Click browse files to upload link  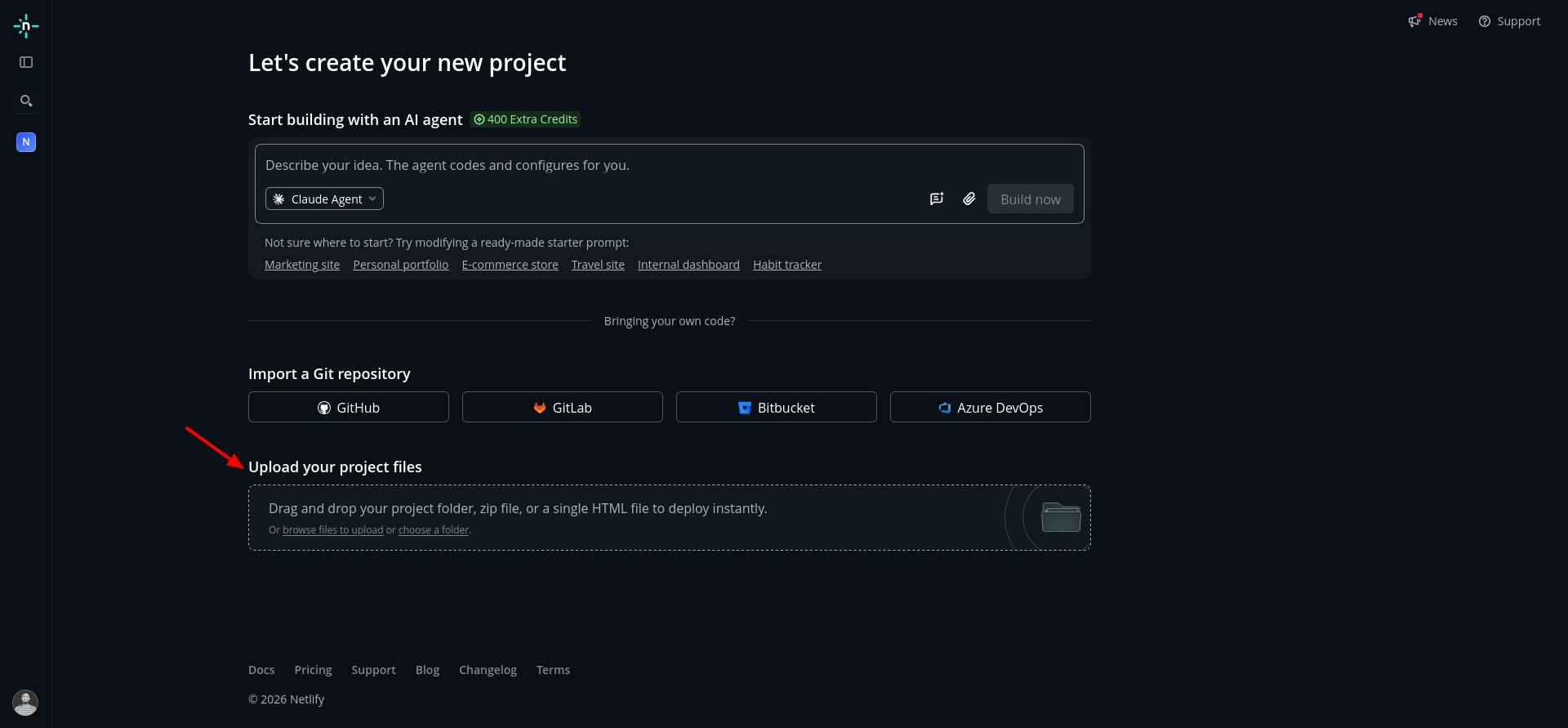click(333, 530)
